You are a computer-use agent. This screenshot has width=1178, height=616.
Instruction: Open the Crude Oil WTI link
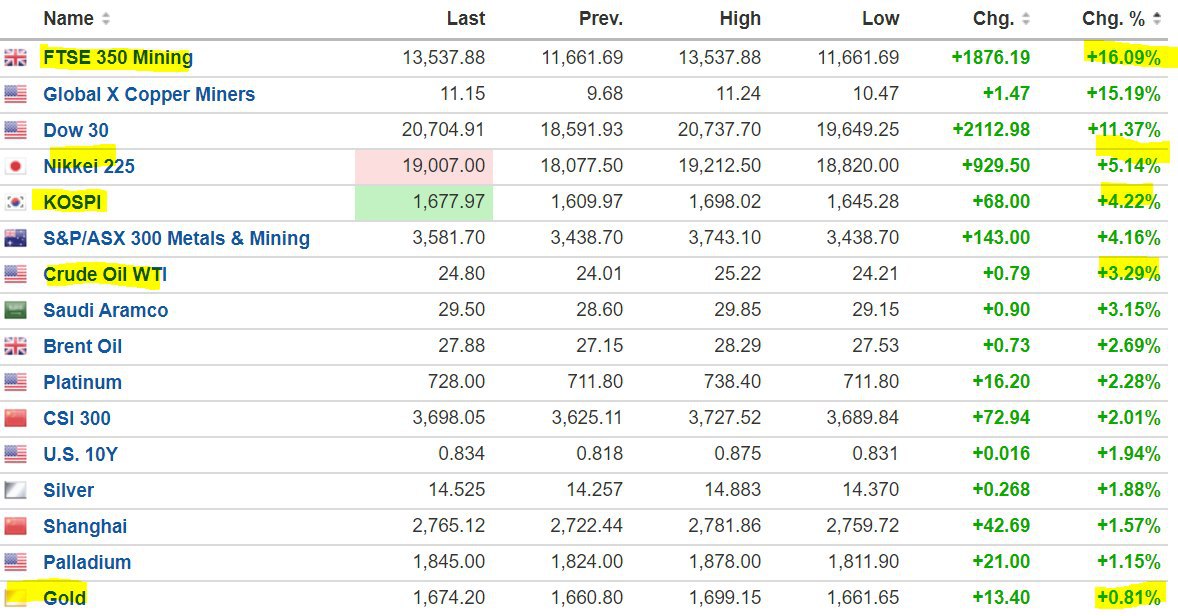point(105,274)
